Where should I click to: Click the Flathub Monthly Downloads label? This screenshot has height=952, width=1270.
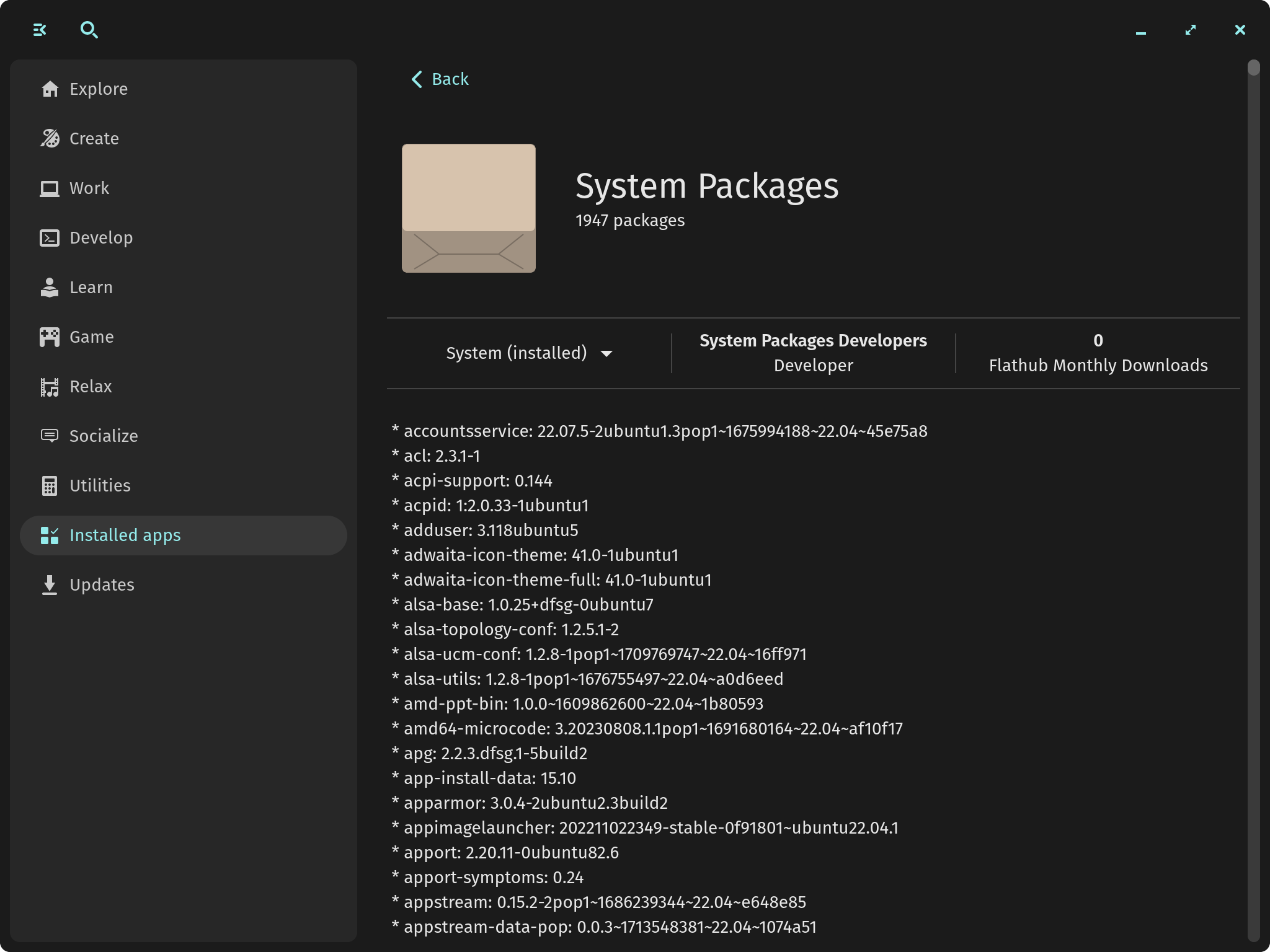[x=1098, y=366]
